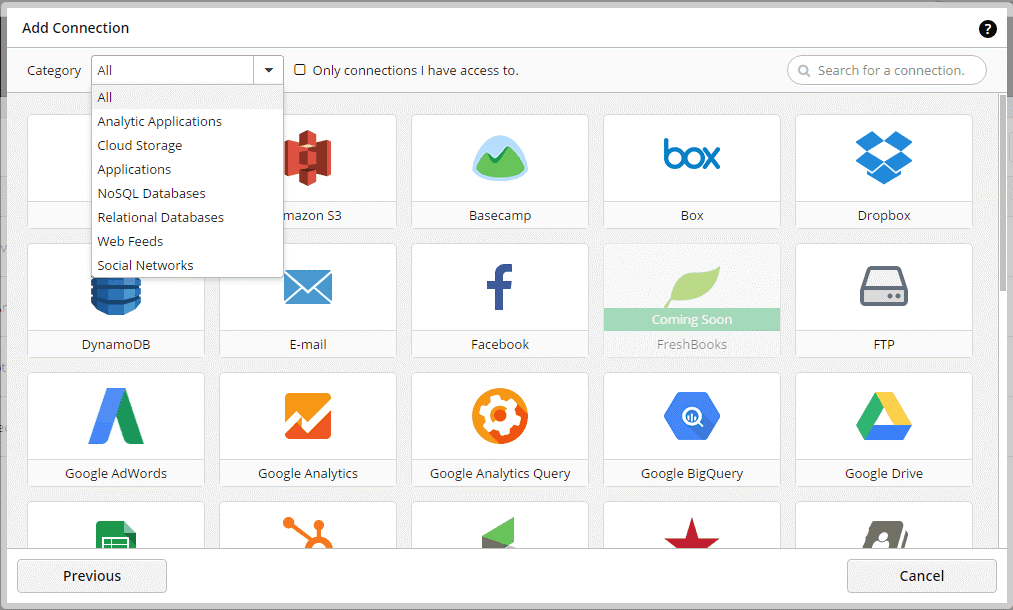Screen dimensions: 1013x610
Task: Choose 'Social Networks' category option
Action: click(x=187, y=265)
